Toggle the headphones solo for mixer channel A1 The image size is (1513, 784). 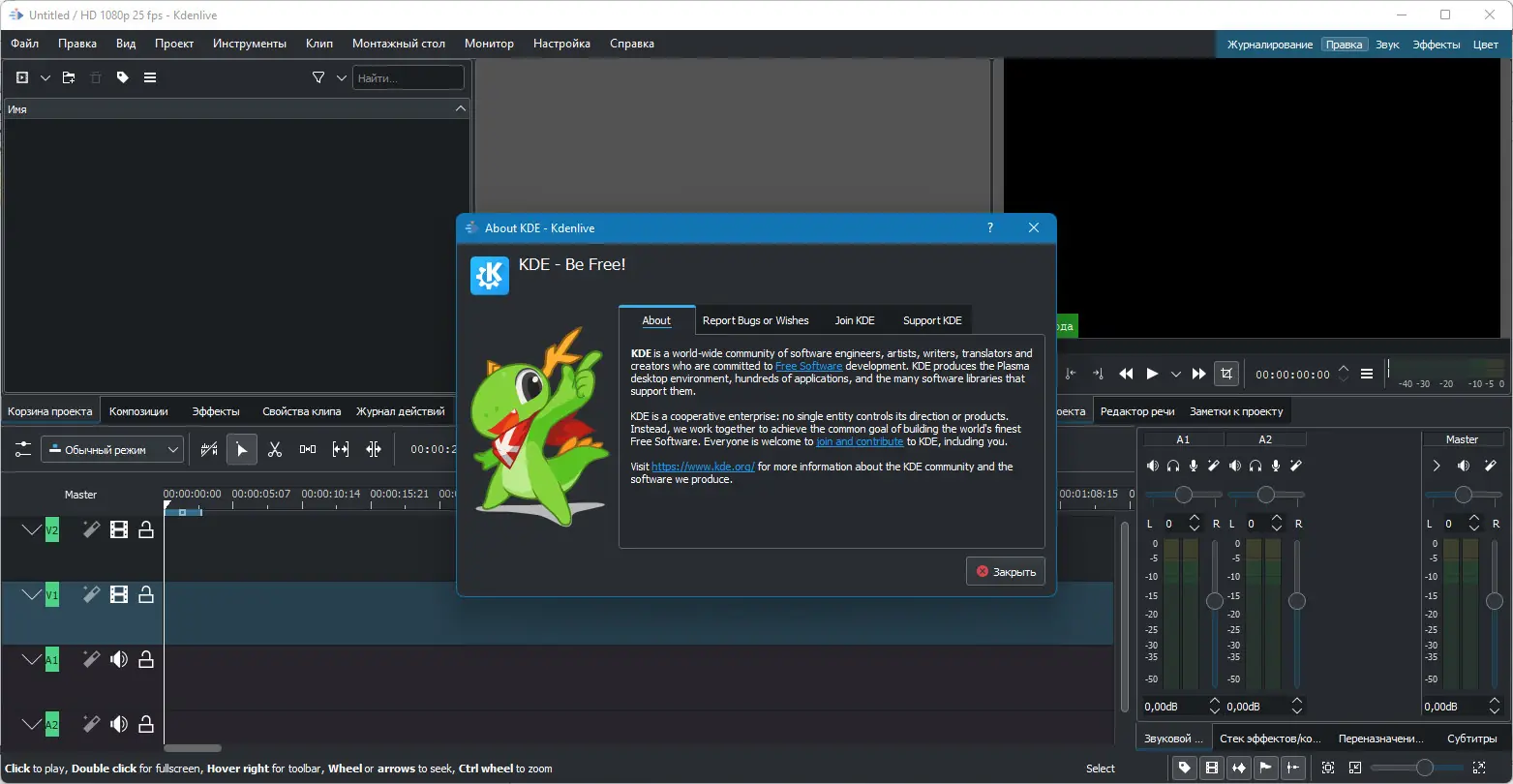[1173, 466]
